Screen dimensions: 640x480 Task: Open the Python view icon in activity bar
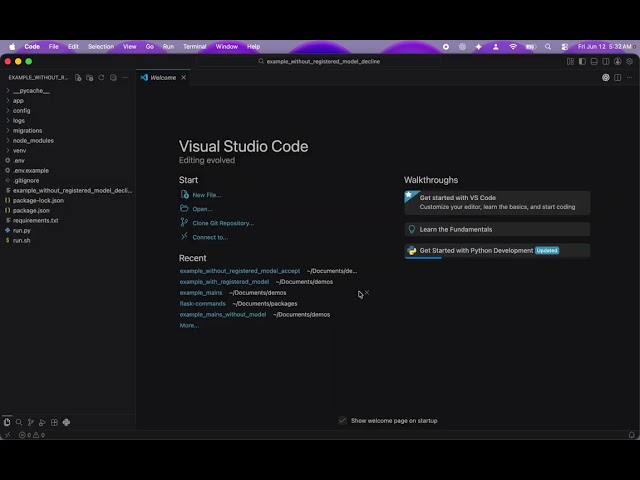click(x=66, y=422)
